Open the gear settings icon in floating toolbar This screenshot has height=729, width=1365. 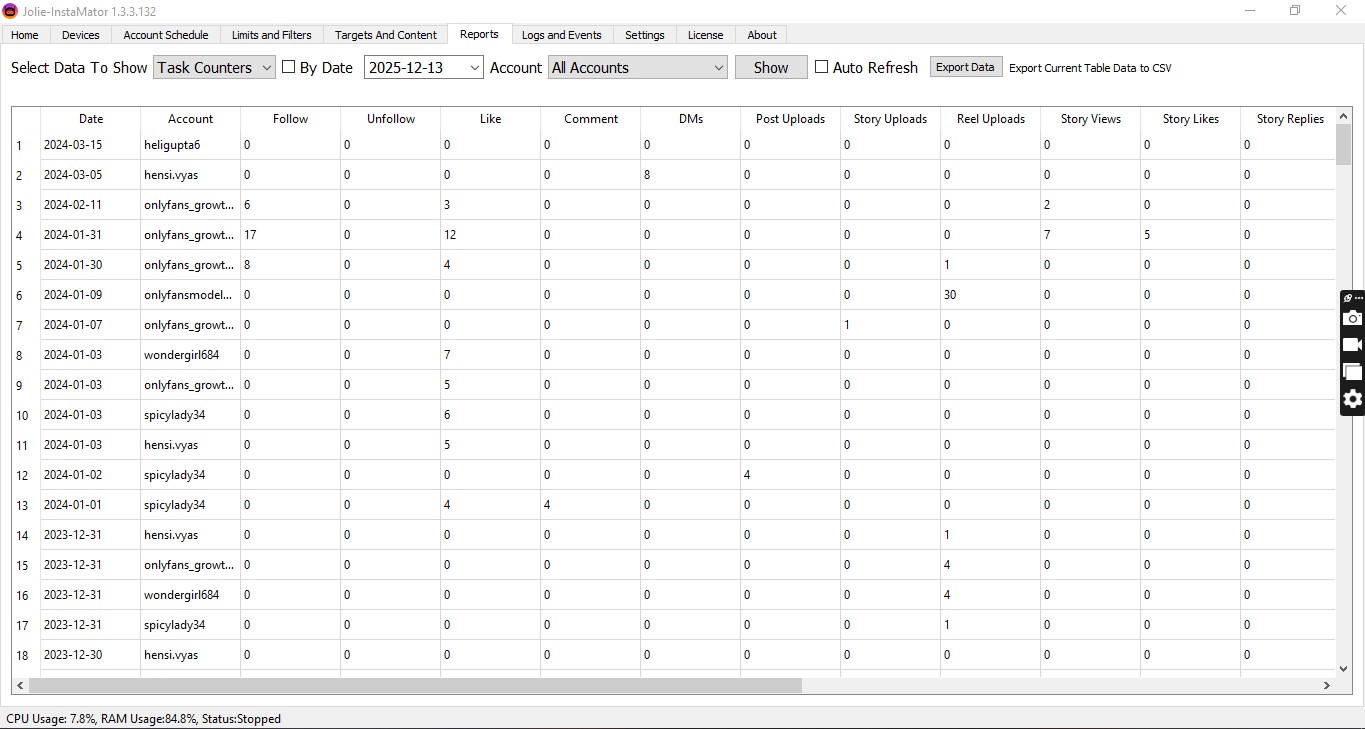pos(1352,399)
